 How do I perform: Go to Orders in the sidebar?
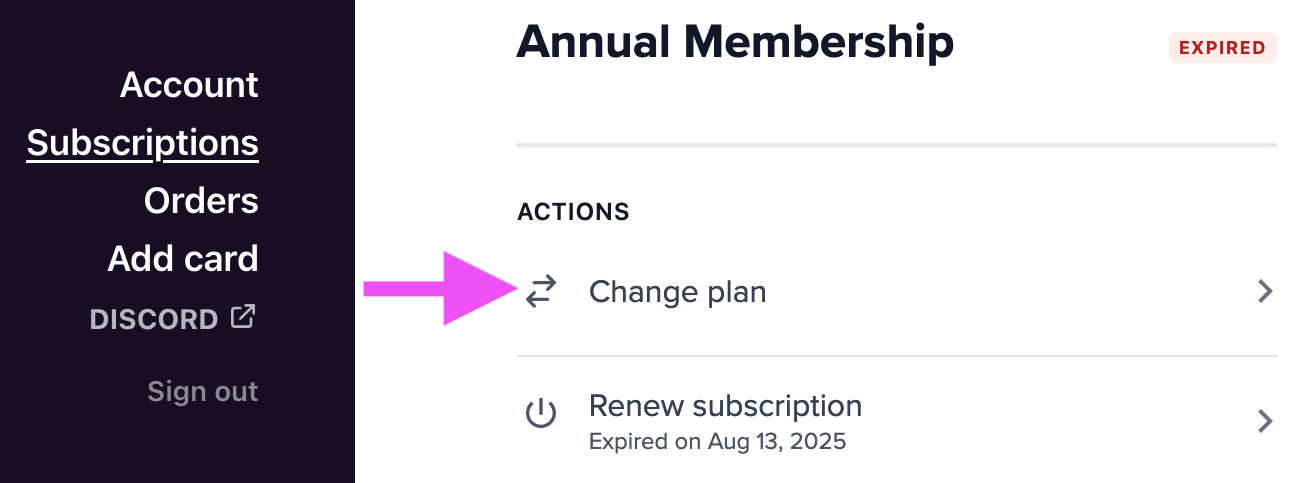click(x=201, y=201)
